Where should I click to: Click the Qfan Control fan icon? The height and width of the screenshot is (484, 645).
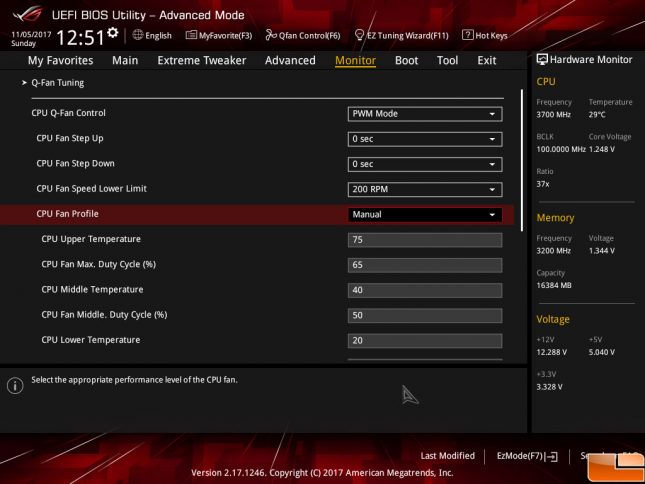click(271, 35)
